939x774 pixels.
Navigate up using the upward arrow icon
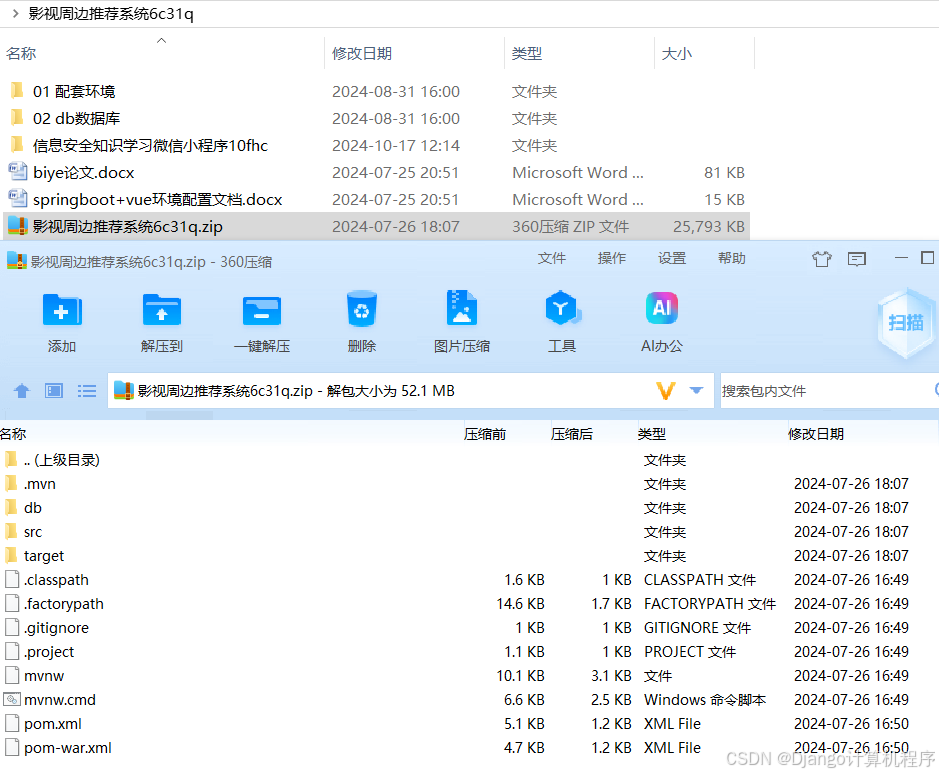(21, 391)
